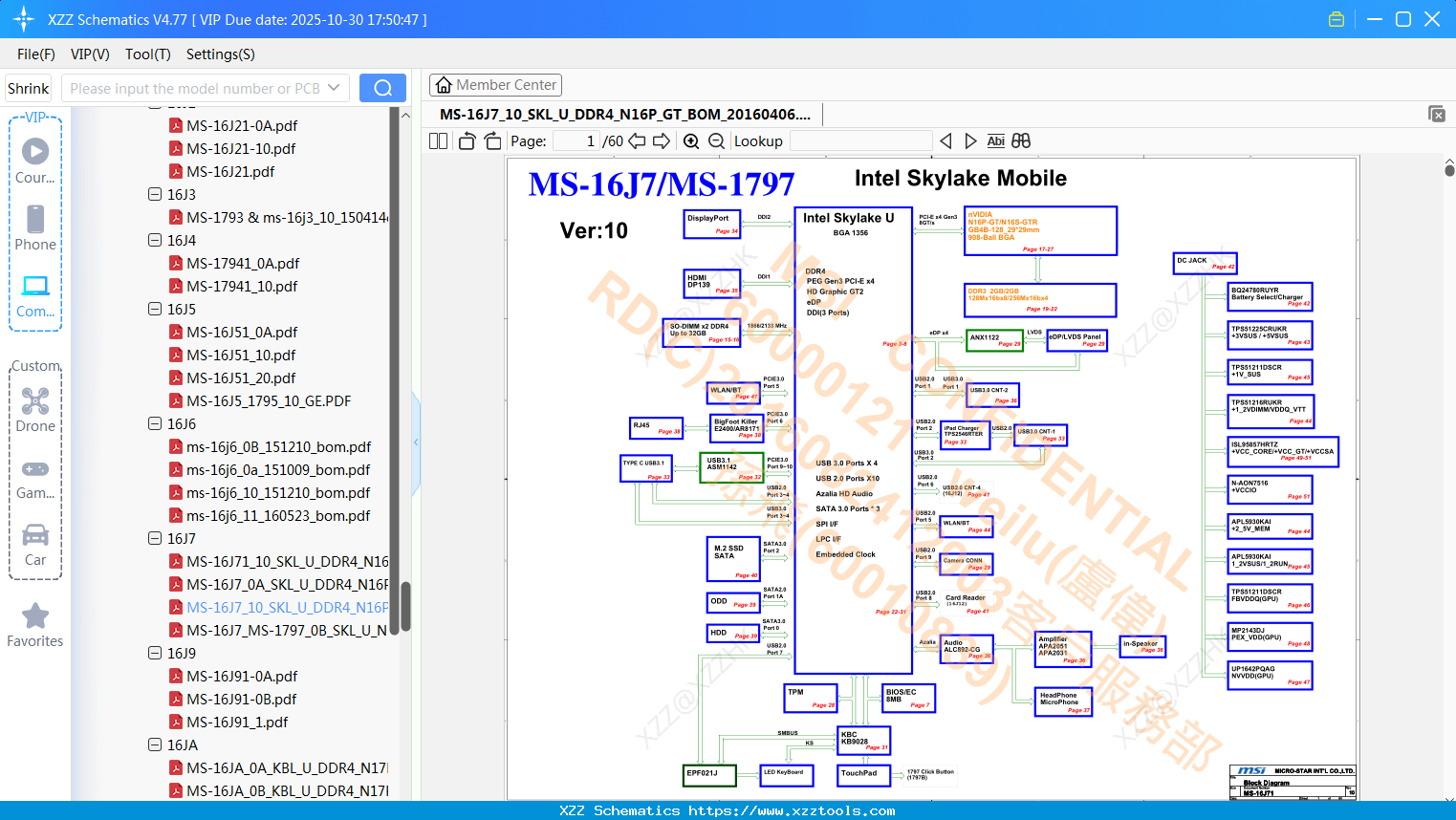Image resolution: width=1456 pixels, height=820 pixels.
Task: Toggle the two-page split view icon
Action: click(439, 140)
